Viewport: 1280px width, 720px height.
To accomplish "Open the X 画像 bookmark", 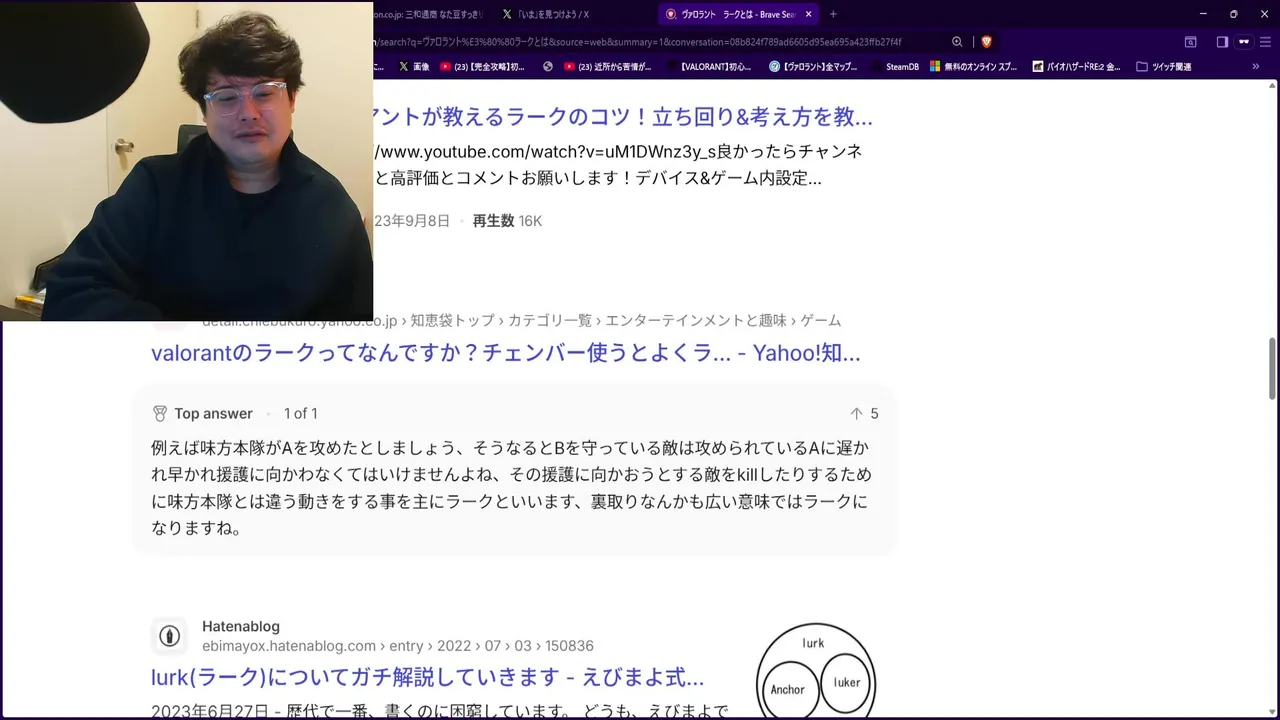I will point(414,67).
